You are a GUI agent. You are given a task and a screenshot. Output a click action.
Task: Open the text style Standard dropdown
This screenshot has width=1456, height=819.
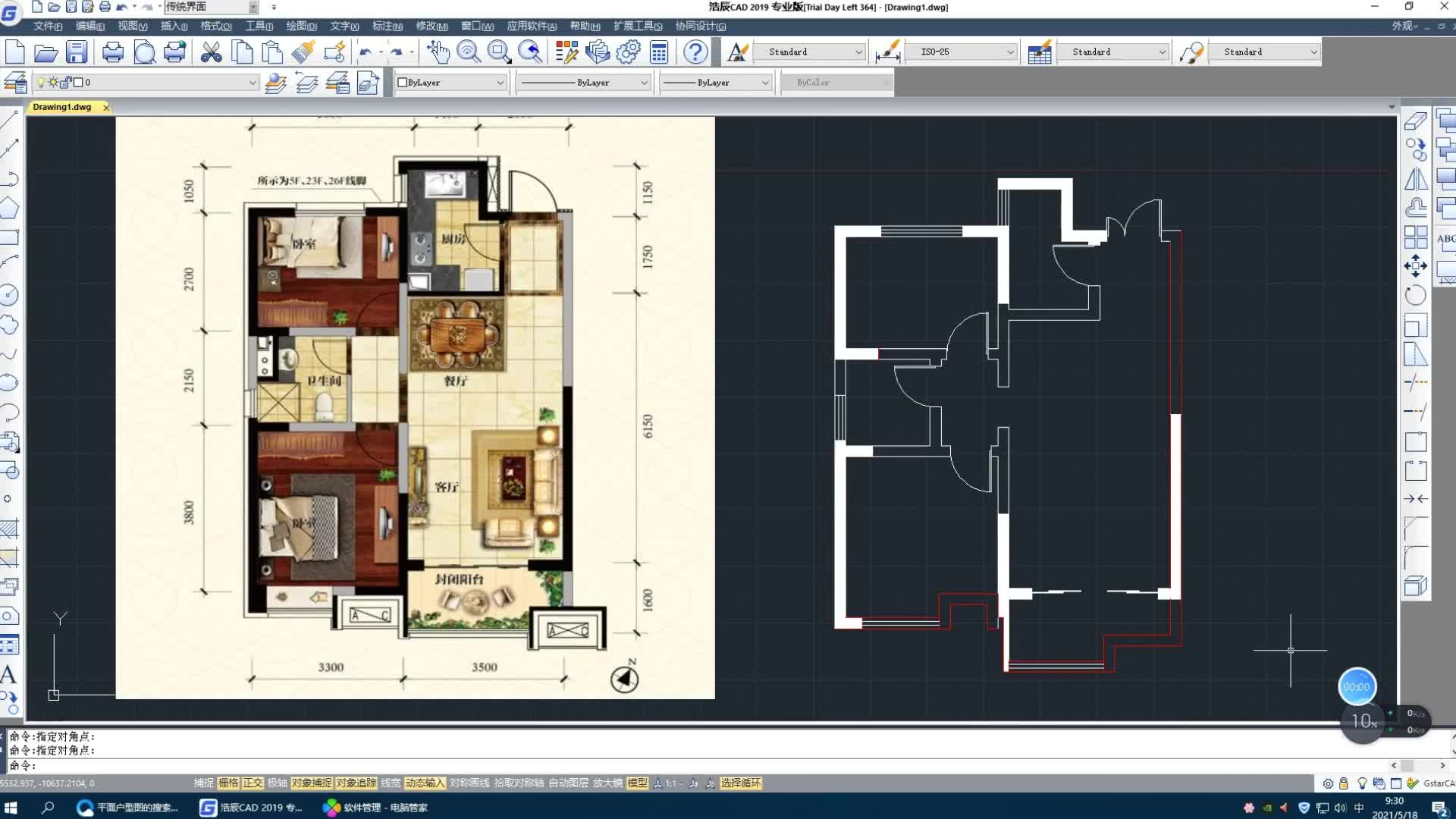[x=810, y=52]
